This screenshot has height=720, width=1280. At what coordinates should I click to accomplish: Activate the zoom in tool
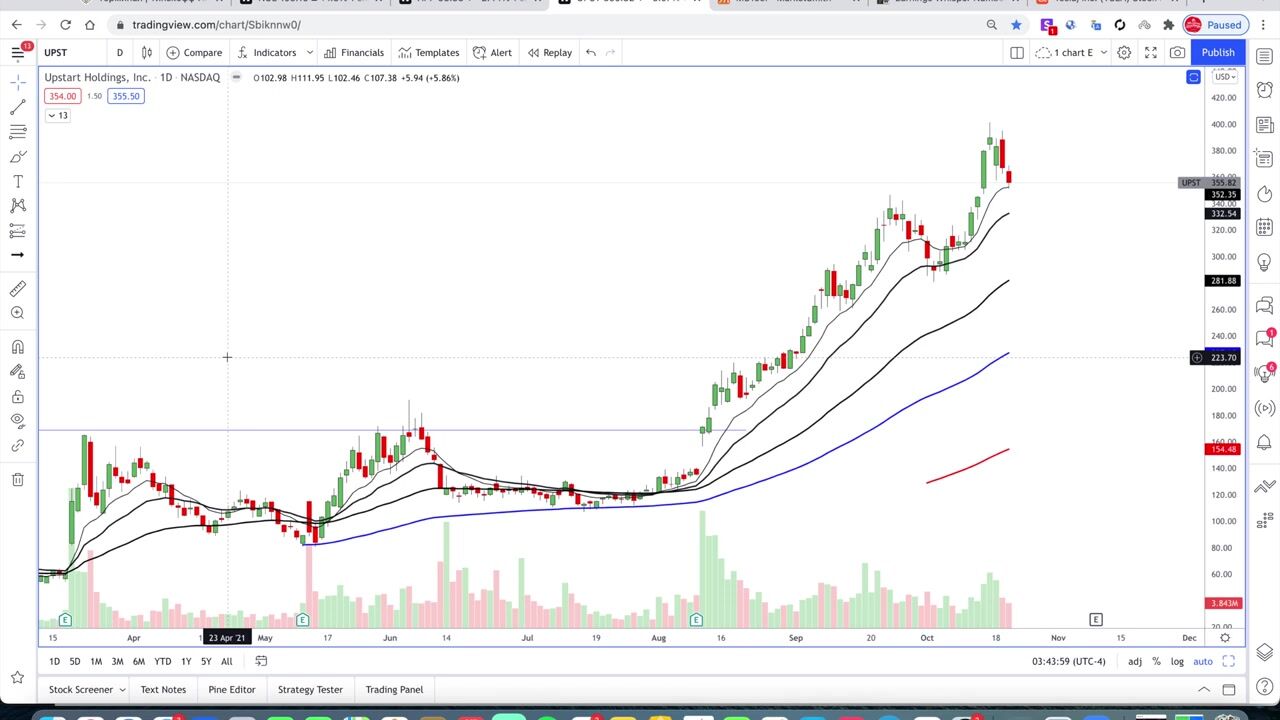pos(18,313)
